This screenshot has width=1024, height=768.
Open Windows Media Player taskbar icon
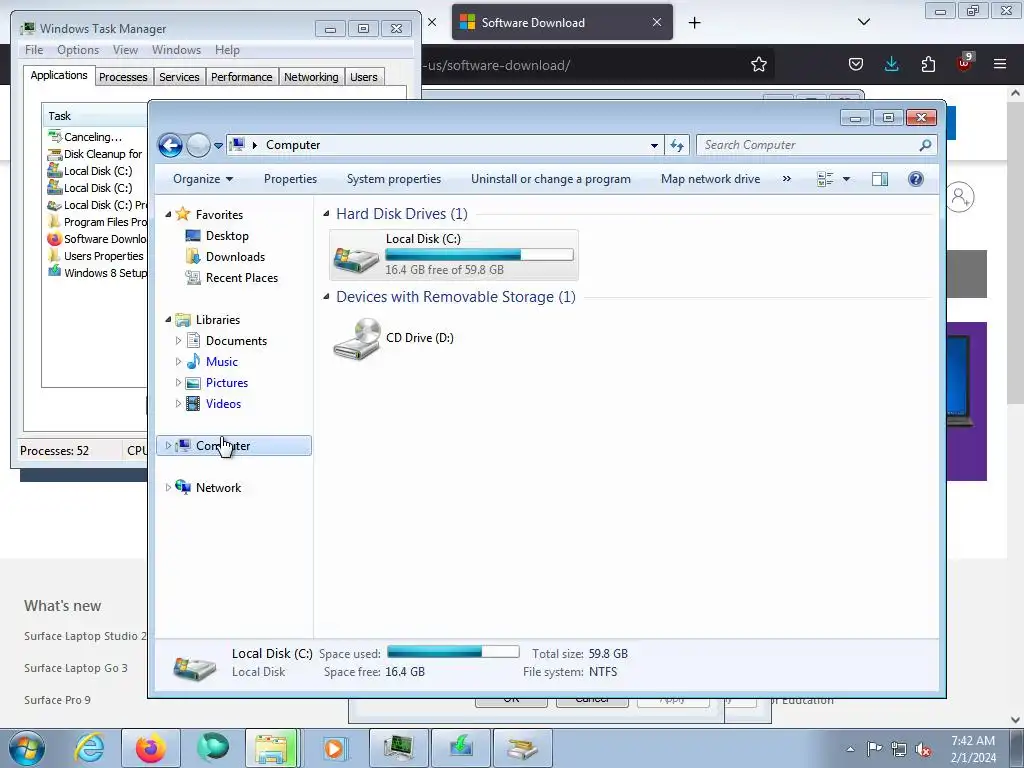tap(334, 748)
